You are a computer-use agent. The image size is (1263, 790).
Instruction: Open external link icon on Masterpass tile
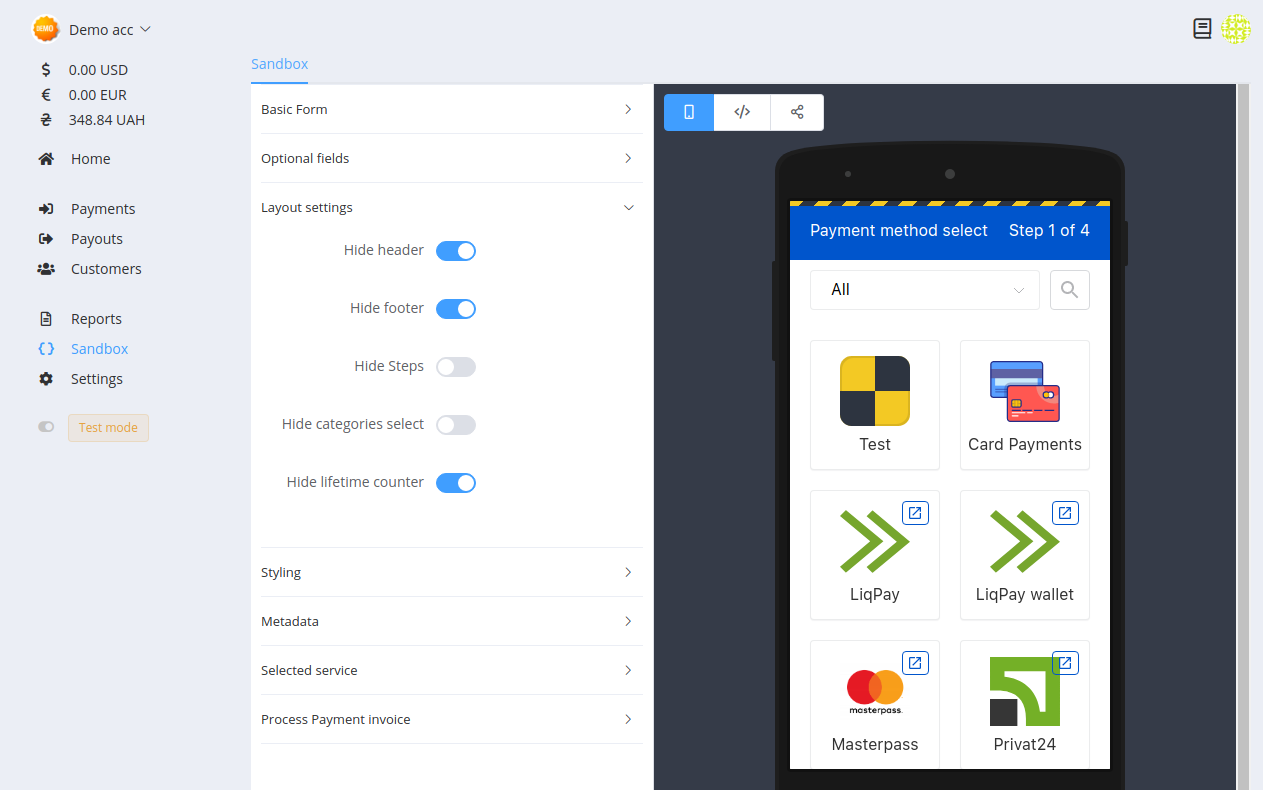point(915,663)
